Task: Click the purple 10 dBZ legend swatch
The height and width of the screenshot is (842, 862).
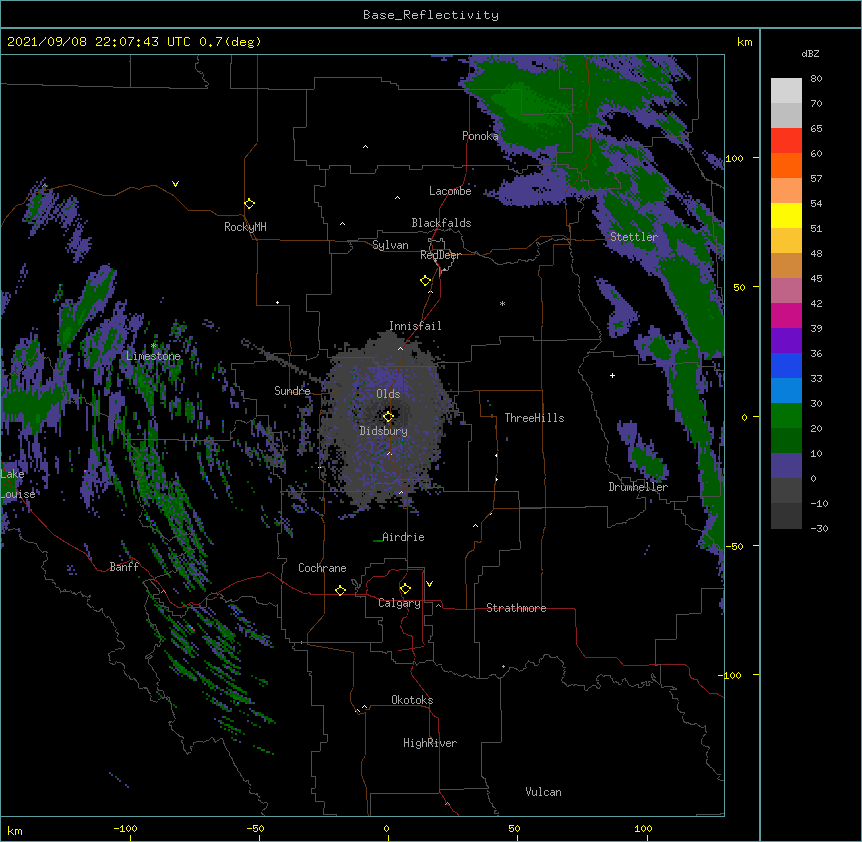Action: click(x=786, y=466)
